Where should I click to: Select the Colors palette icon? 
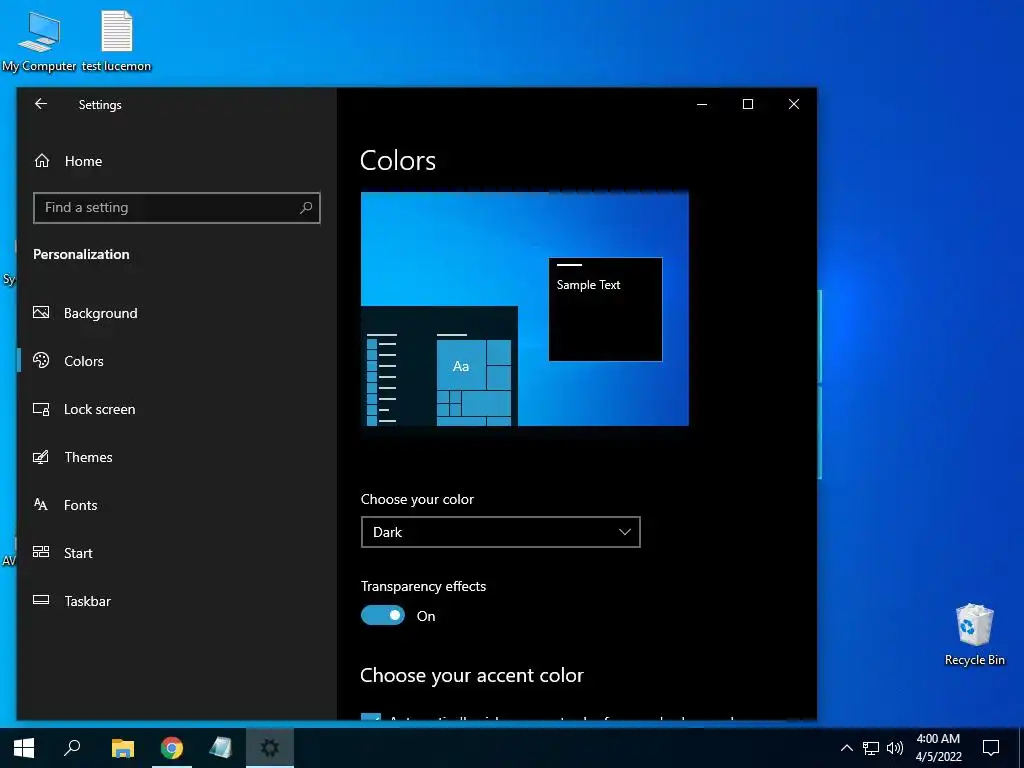pyautogui.click(x=41, y=360)
